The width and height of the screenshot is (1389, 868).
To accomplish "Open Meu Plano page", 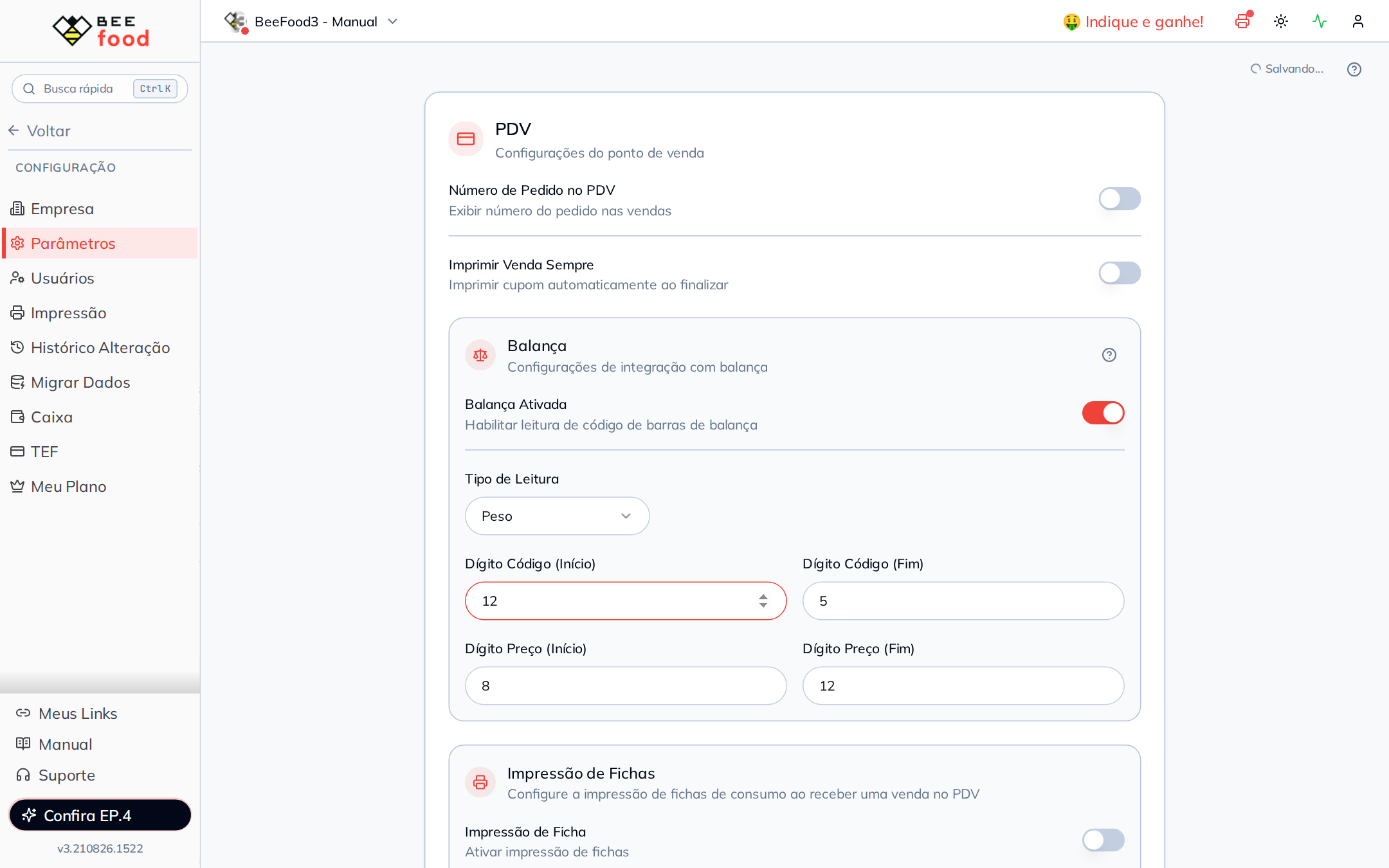I will 100,486.
